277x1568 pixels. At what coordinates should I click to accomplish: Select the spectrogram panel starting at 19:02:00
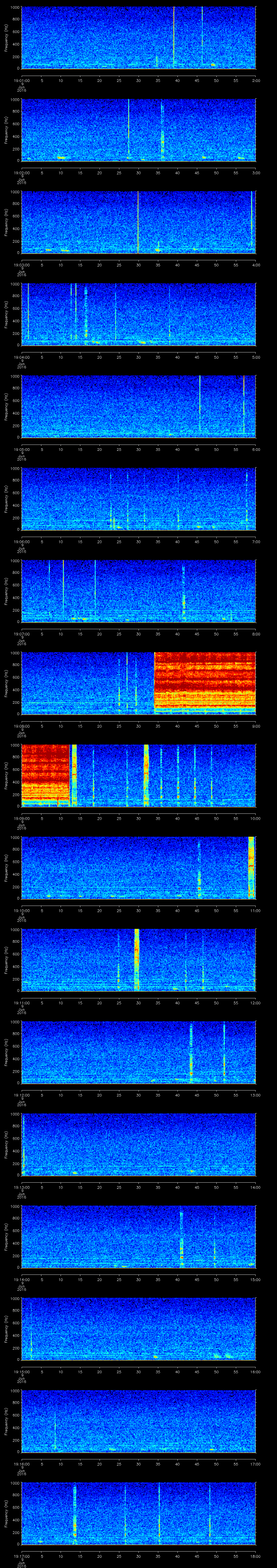tap(139, 130)
